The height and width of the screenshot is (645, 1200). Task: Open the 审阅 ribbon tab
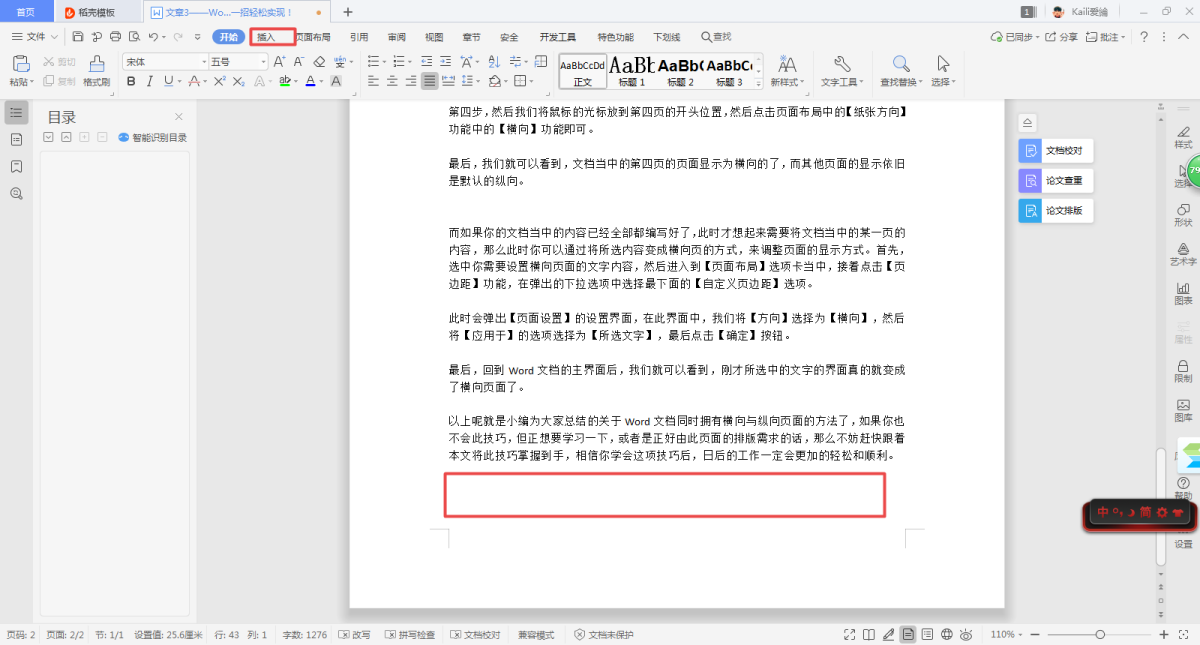(x=396, y=37)
